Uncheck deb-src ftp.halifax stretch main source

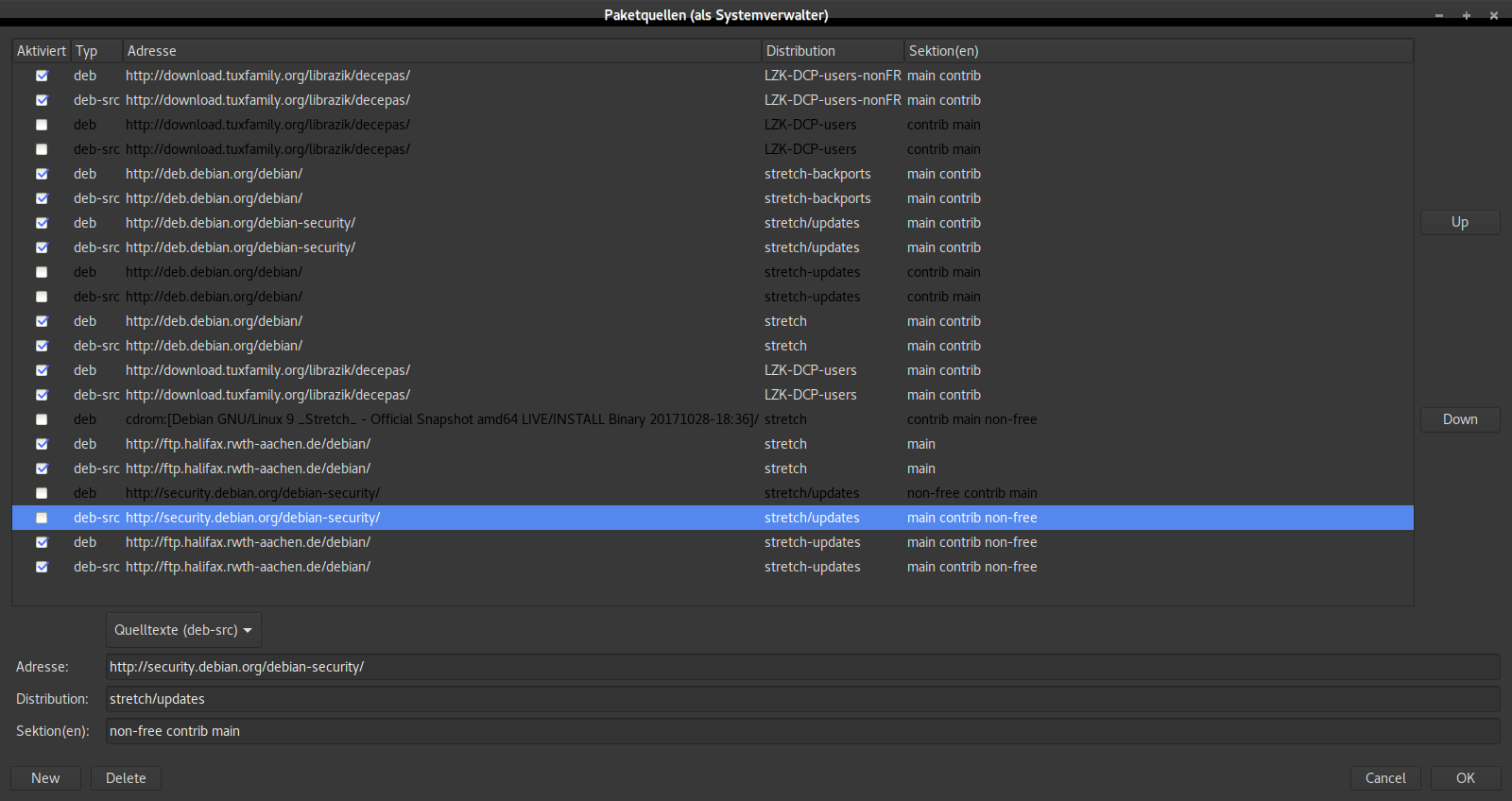pos(42,469)
